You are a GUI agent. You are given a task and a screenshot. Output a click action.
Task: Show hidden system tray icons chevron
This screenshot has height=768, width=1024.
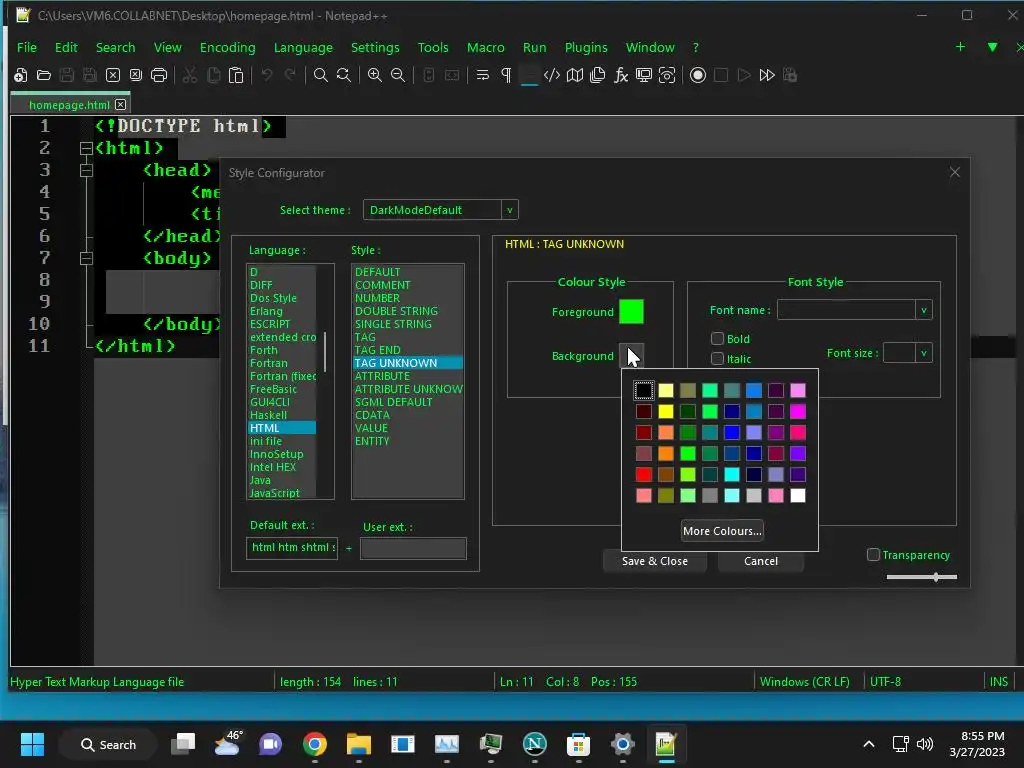point(869,744)
